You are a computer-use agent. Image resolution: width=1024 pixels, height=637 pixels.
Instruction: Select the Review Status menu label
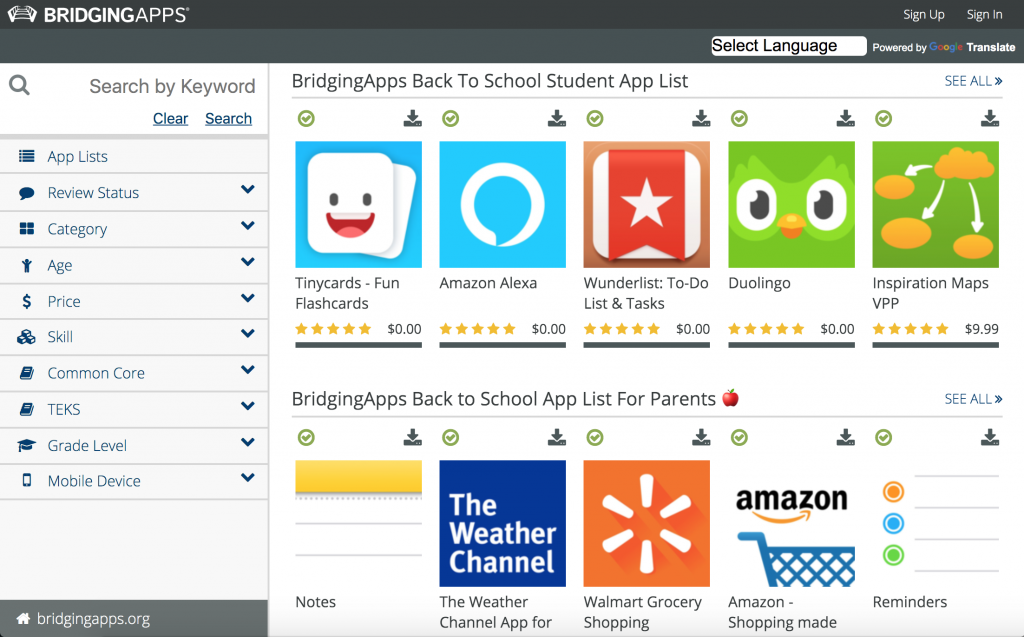(x=93, y=193)
